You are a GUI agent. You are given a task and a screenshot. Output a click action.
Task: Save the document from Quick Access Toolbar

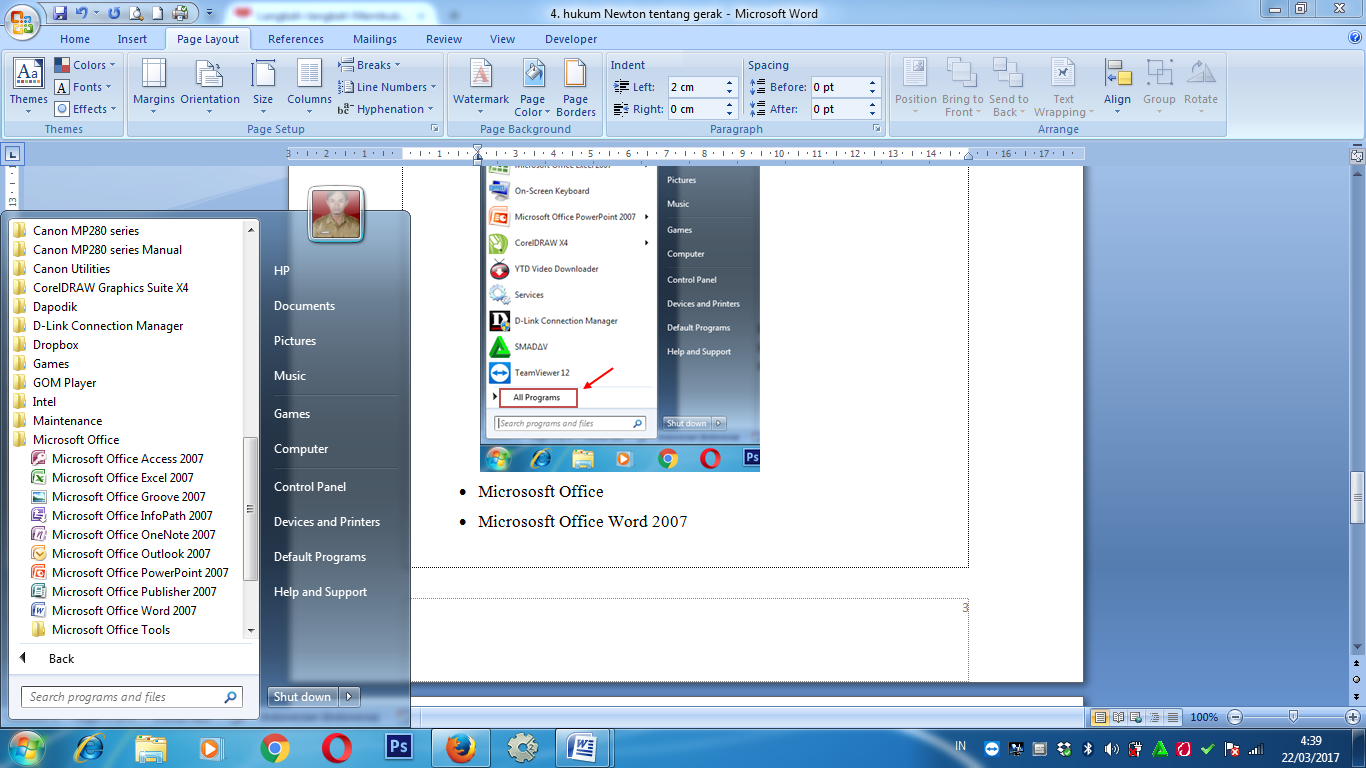tap(60, 14)
